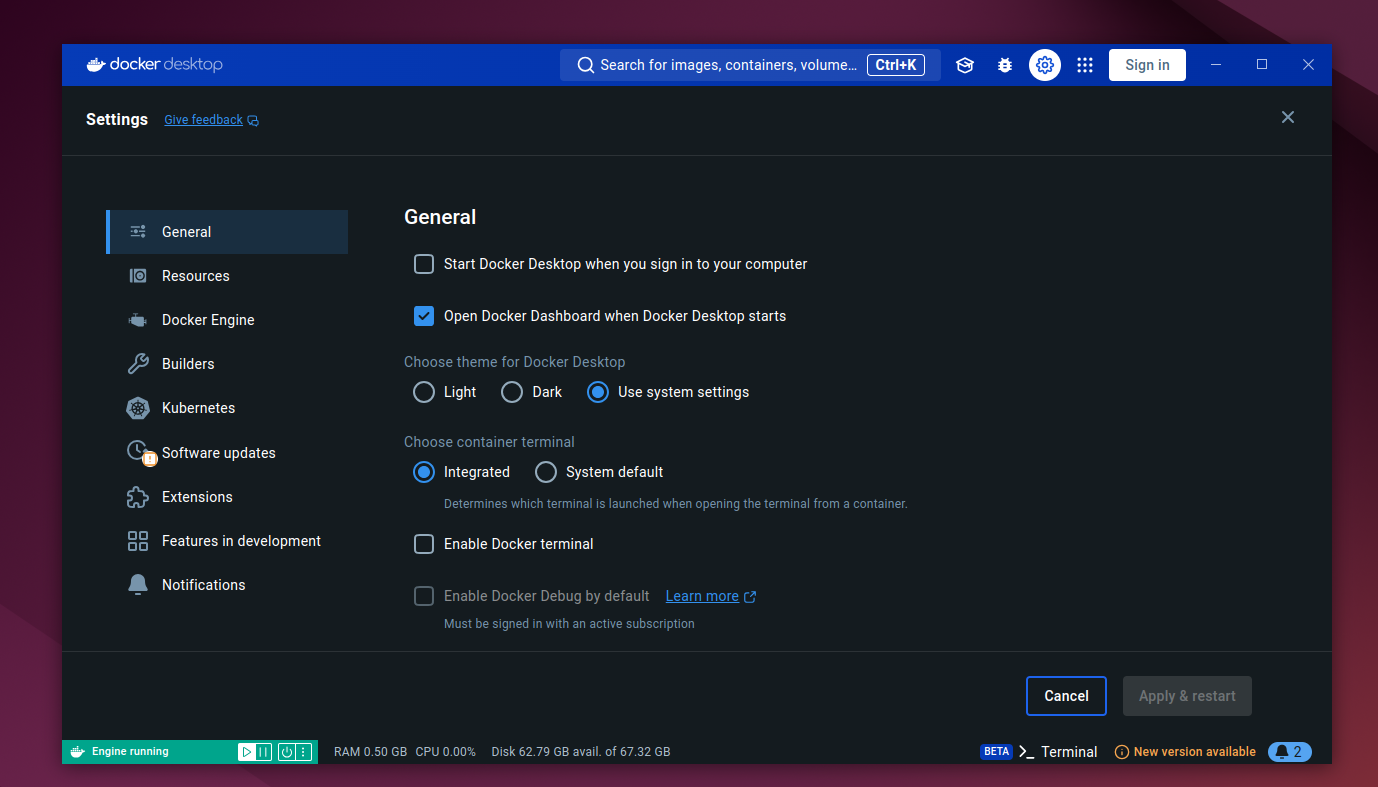Open Features in development section
The height and width of the screenshot is (787, 1378).
coord(228,541)
